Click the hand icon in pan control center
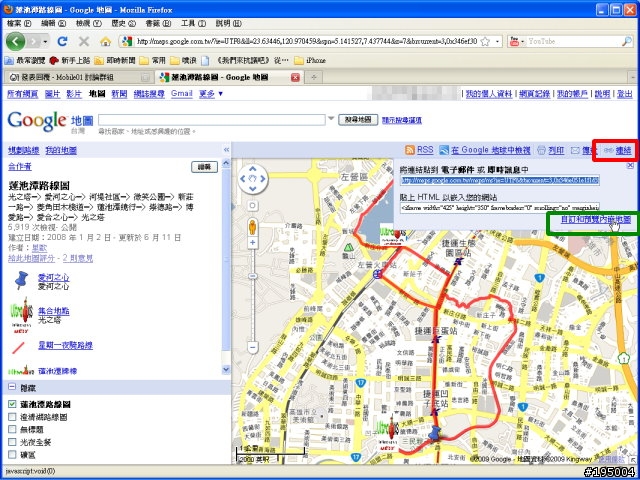The height and width of the screenshot is (480, 640). (253, 178)
